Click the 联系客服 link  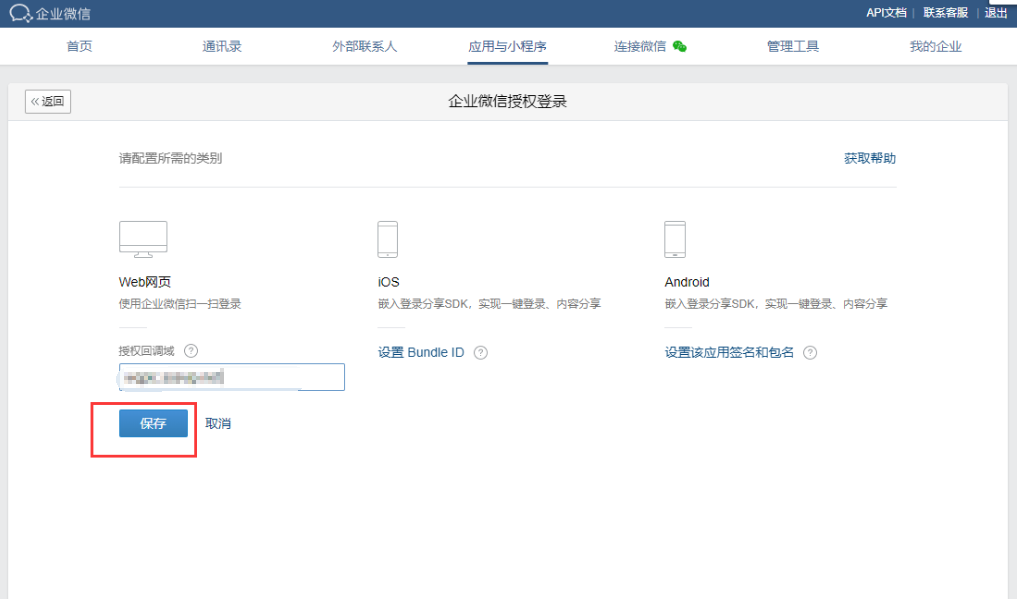coord(945,13)
